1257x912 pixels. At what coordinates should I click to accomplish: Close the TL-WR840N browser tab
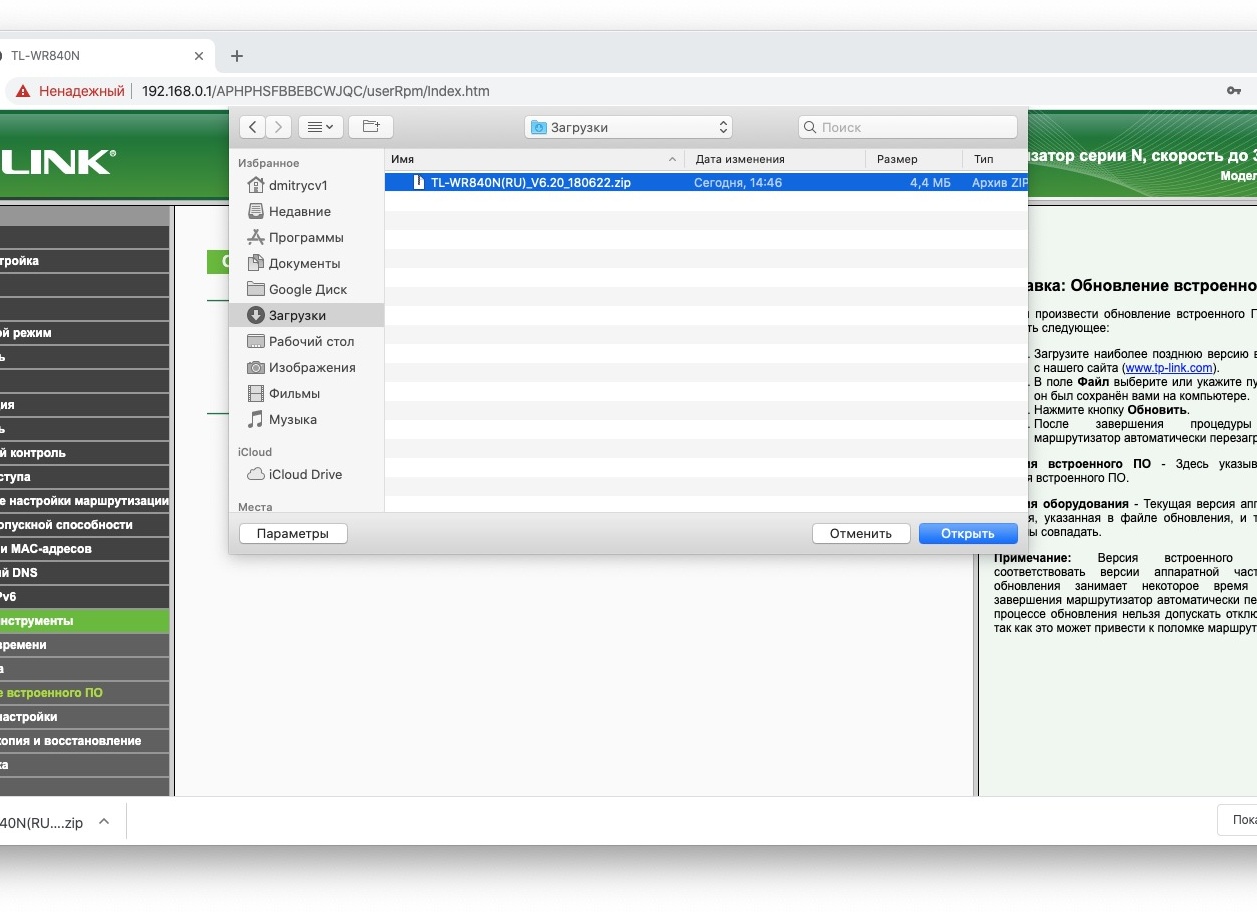[199, 56]
